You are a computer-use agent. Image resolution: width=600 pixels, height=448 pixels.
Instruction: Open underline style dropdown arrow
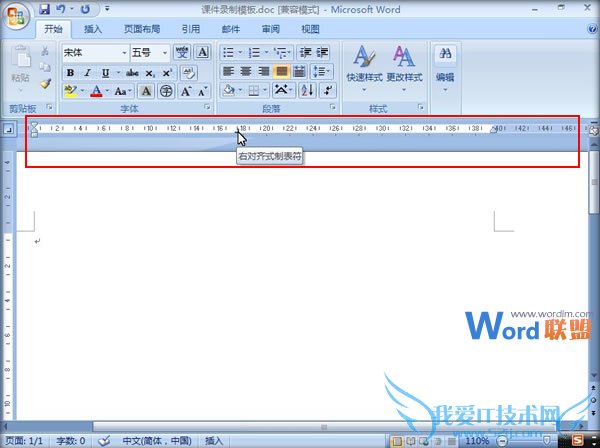point(118,72)
